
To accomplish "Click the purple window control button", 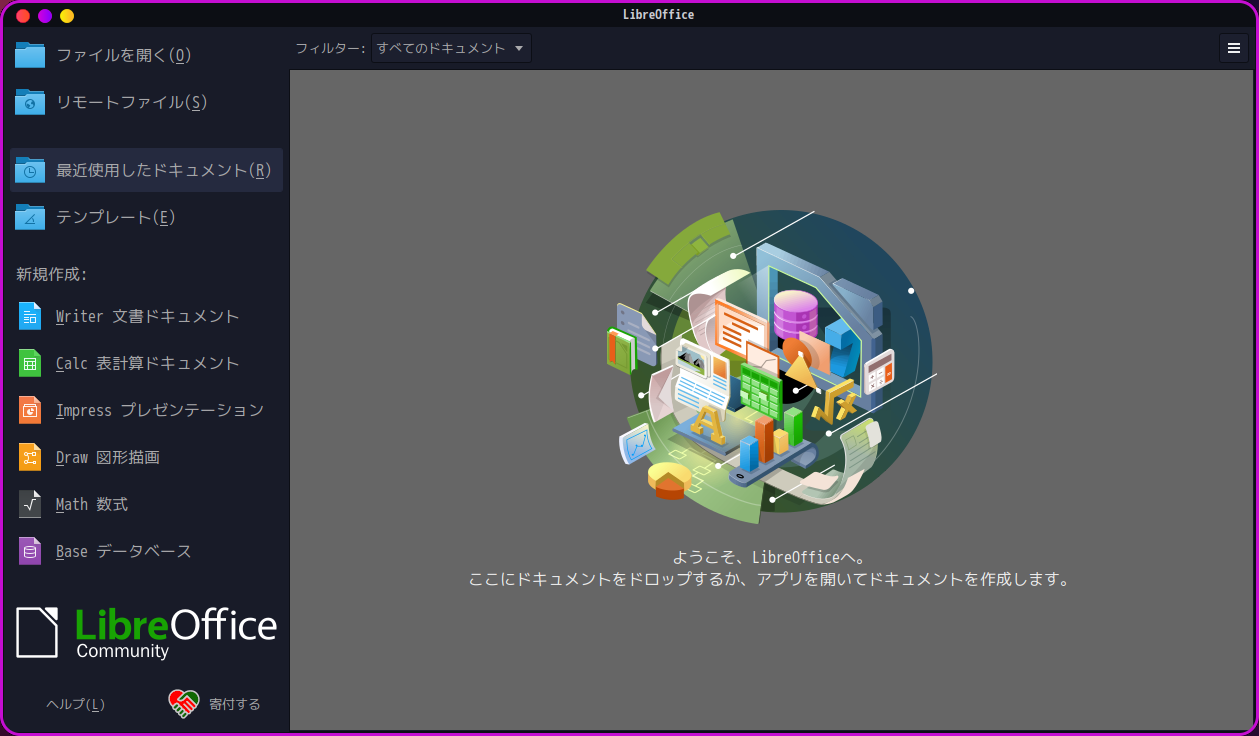I will pos(45,16).
